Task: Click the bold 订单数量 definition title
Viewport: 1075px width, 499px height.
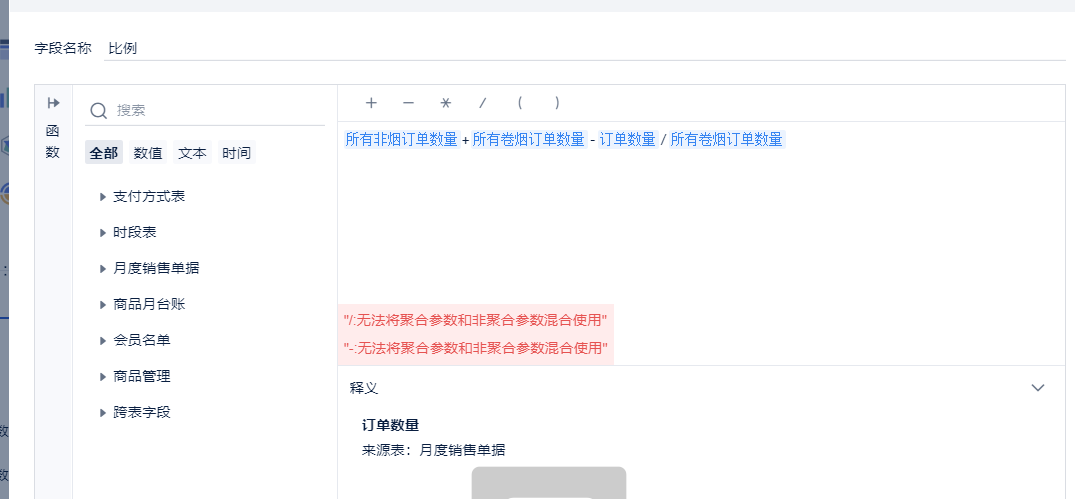Action: click(x=390, y=425)
